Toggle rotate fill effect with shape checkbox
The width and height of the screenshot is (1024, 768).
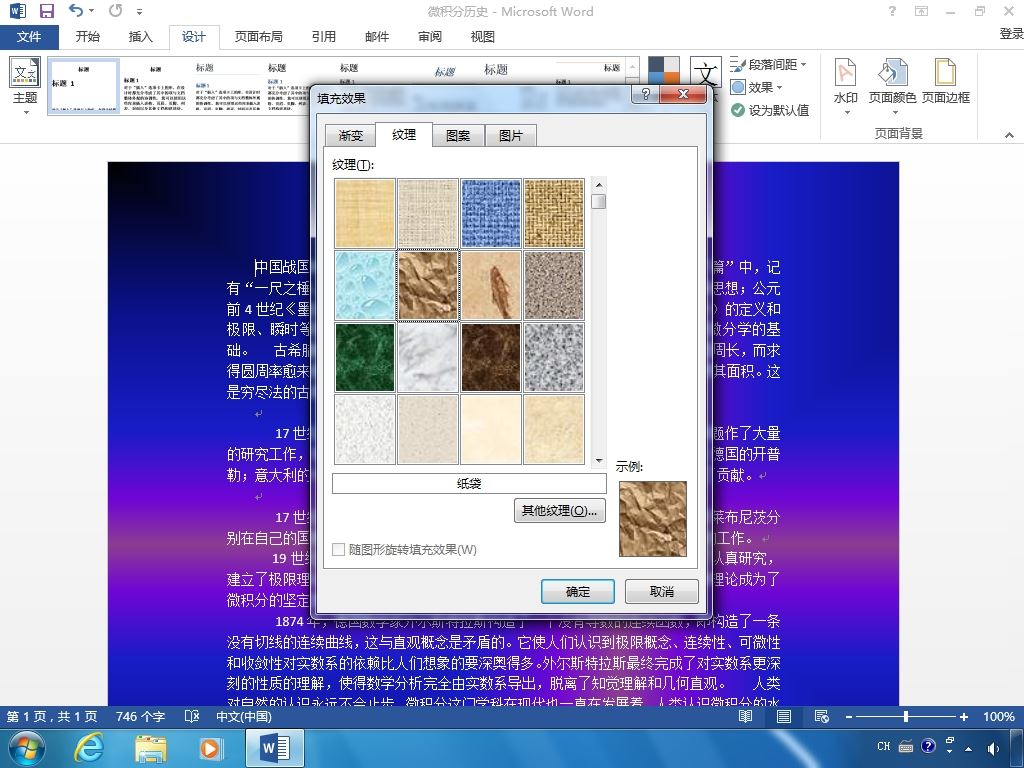pos(338,549)
